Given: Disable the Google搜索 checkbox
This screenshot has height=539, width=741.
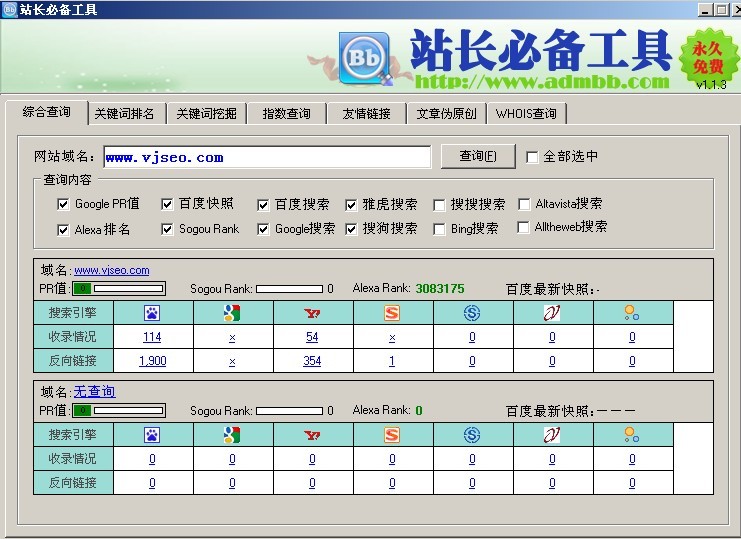Looking at the screenshot, I should [263, 229].
